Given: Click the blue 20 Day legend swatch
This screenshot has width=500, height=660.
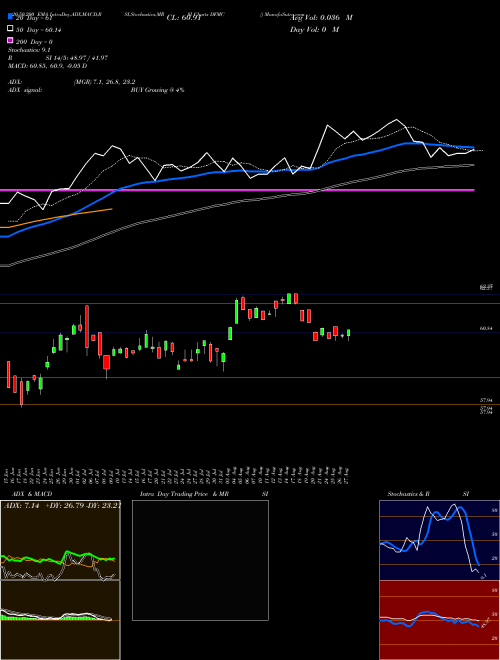Looking at the screenshot, I should [10, 17].
